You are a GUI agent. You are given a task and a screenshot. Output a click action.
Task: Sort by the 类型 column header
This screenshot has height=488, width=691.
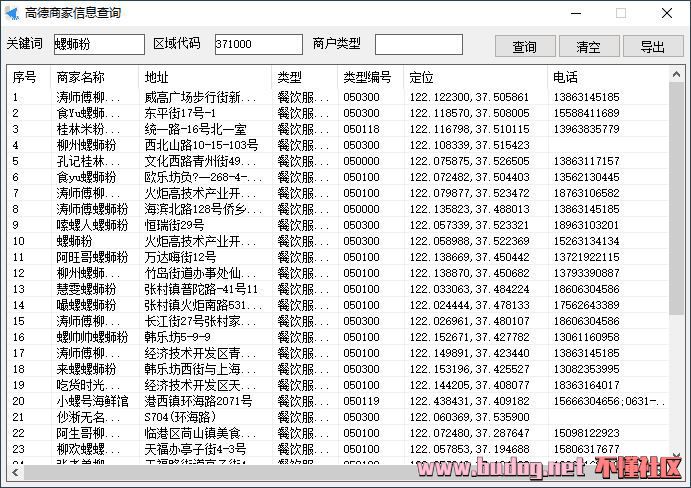pos(290,77)
